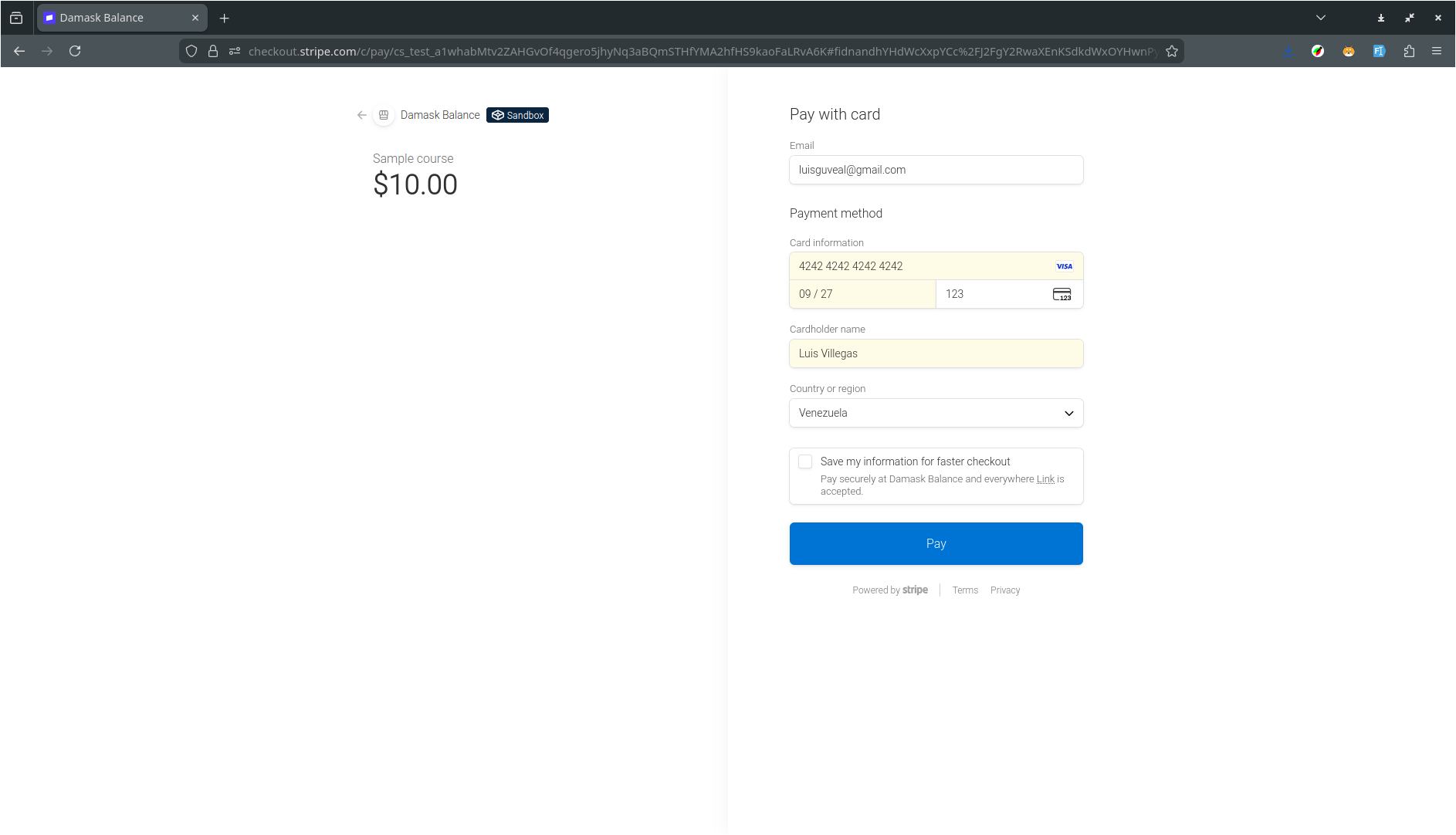Open the Stripe Terms link
1456x835 pixels.
pos(965,590)
